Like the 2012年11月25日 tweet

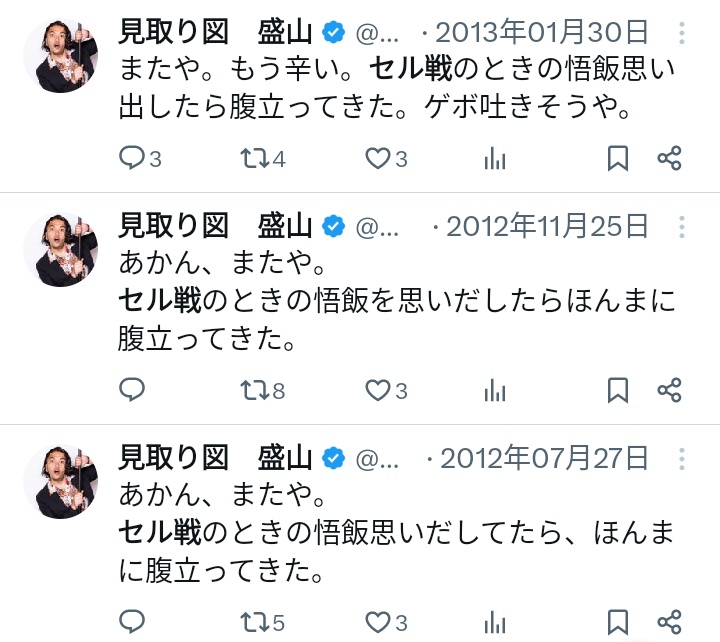tap(377, 390)
